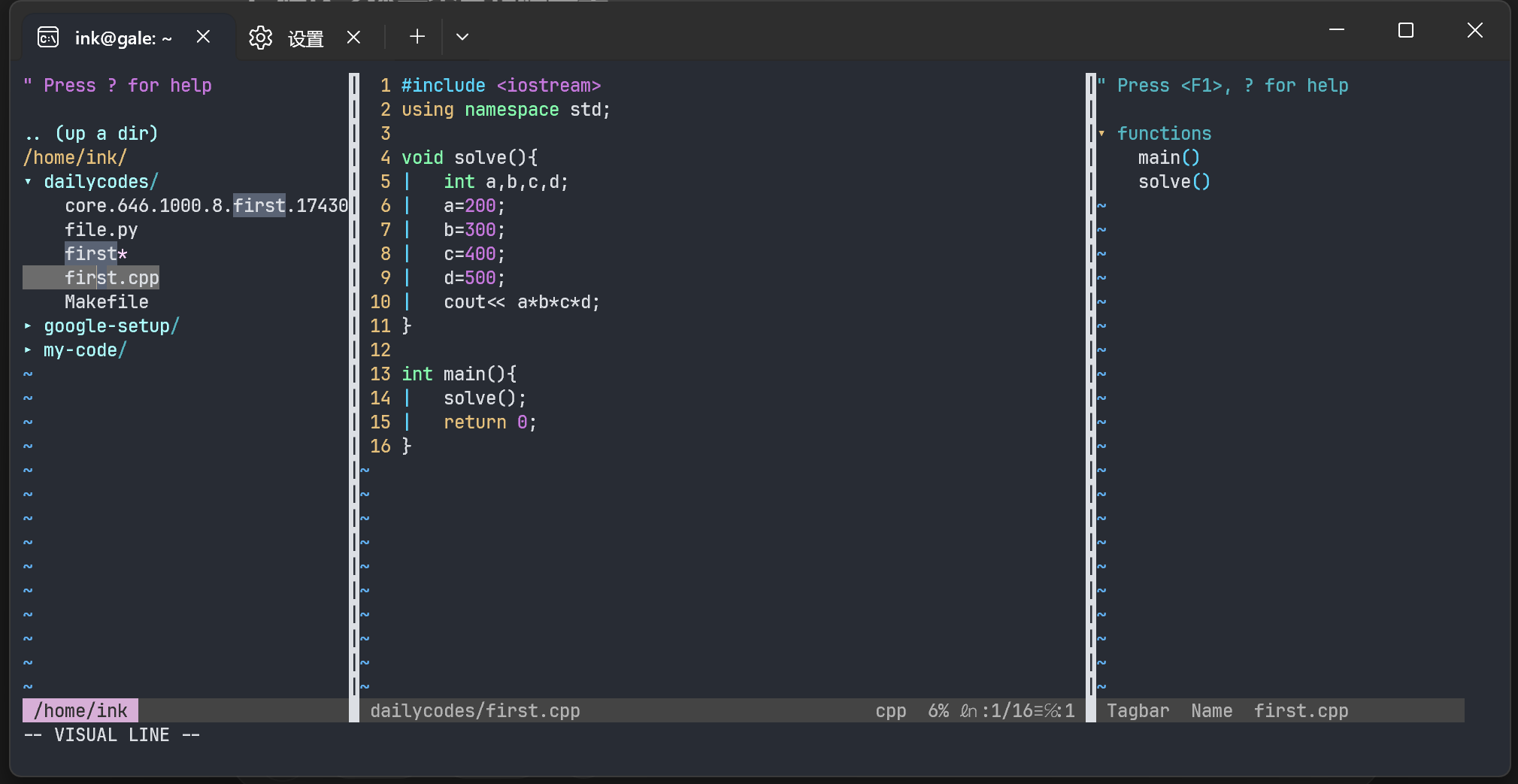
Task: Click the 'a=200;' line
Action: (474, 206)
